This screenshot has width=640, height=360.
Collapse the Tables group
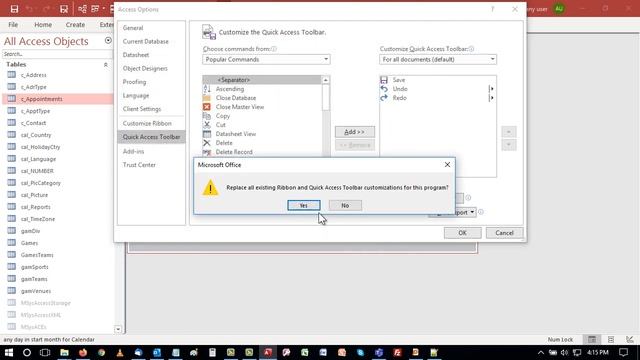pos(106,64)
